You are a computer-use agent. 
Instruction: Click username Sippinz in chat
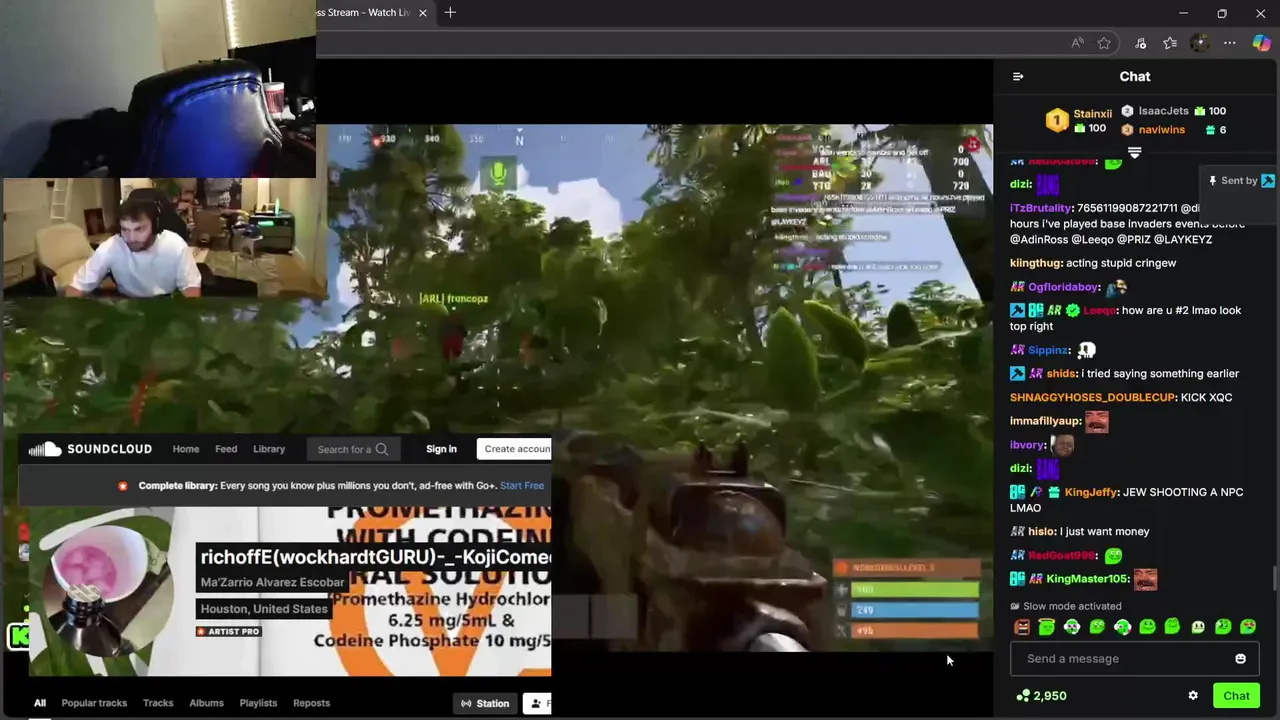tap(1049, 350)
